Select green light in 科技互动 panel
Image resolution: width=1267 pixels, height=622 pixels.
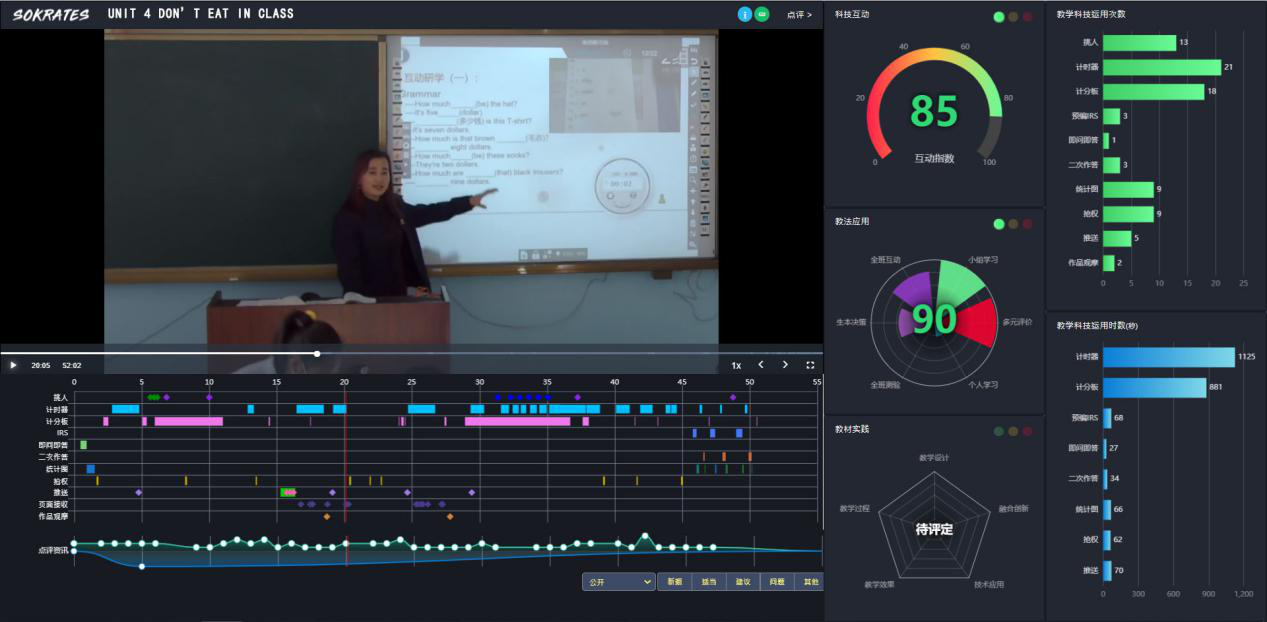(999, 17)
